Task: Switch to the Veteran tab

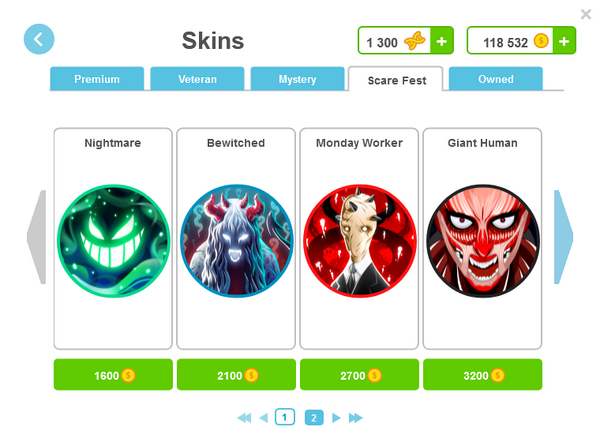Action: point(197,79)
